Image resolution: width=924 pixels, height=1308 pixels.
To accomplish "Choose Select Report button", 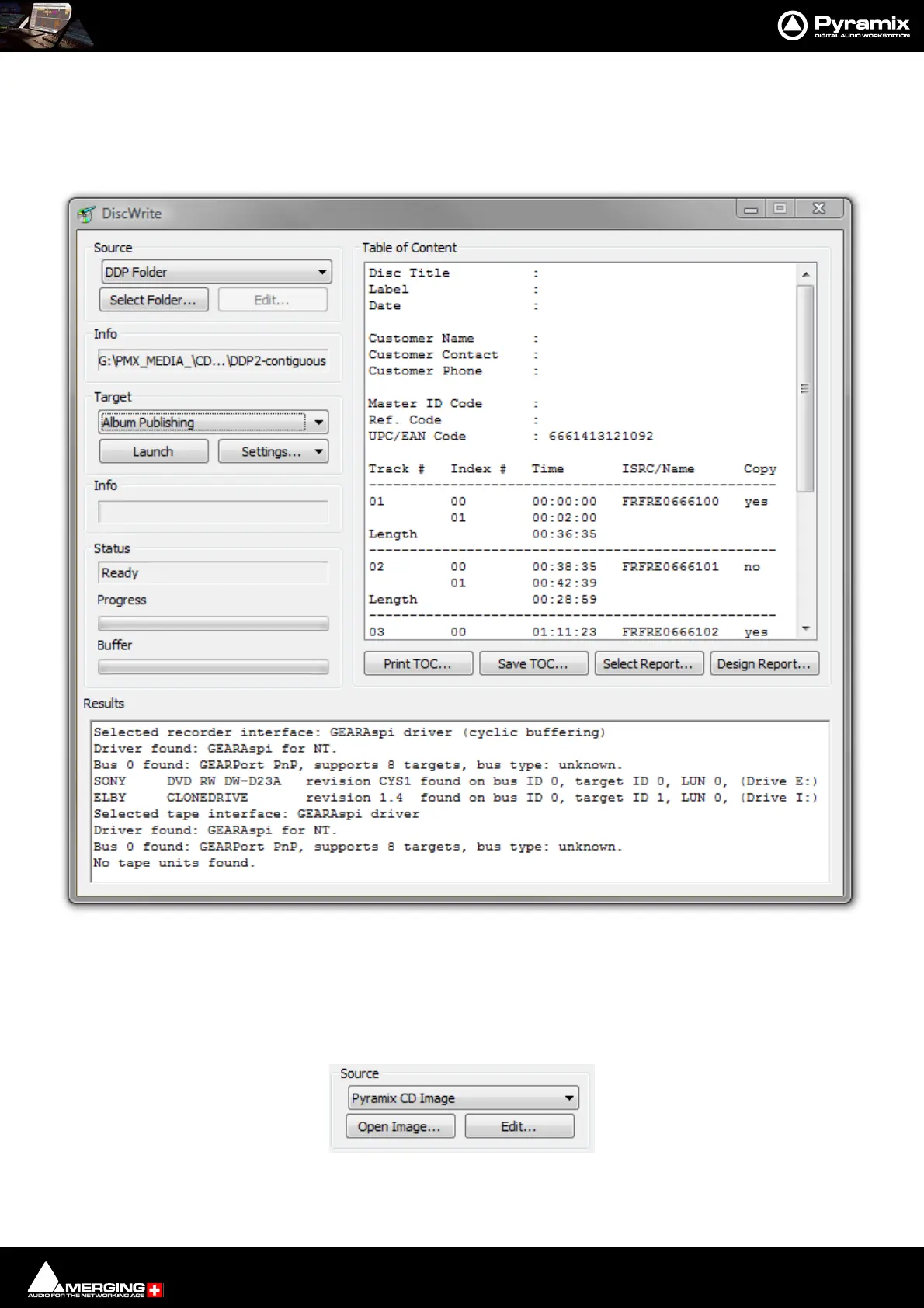I will pos(648,664).
